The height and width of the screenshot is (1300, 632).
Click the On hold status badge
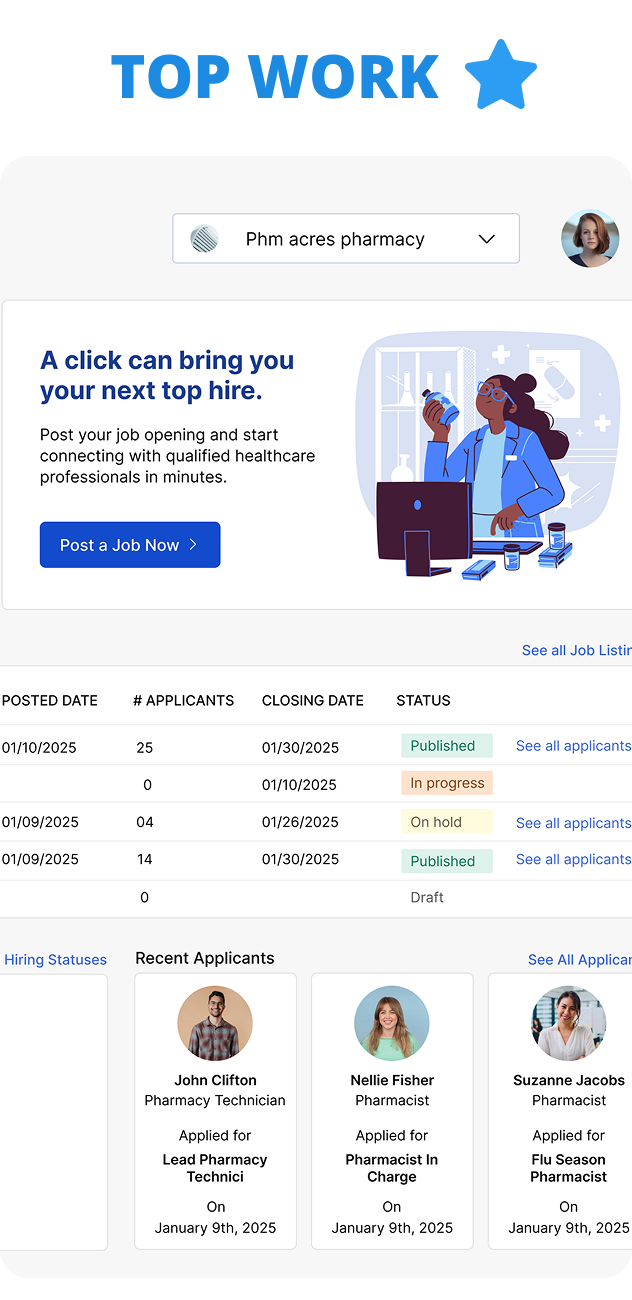click(447, 822)
